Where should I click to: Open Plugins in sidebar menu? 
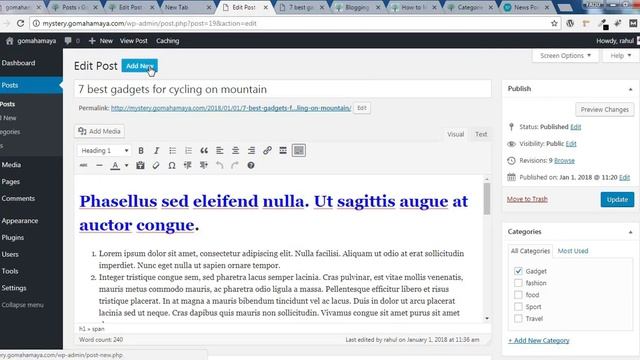[13, 238]
